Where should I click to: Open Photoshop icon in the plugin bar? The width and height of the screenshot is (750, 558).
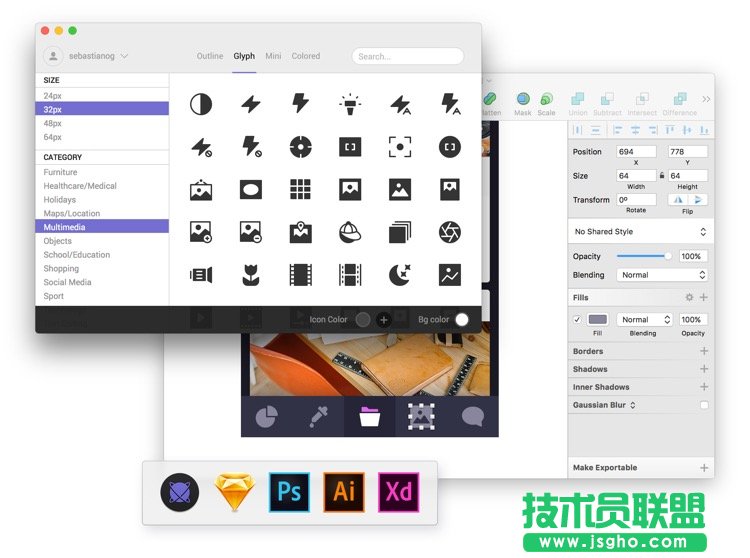289,492
